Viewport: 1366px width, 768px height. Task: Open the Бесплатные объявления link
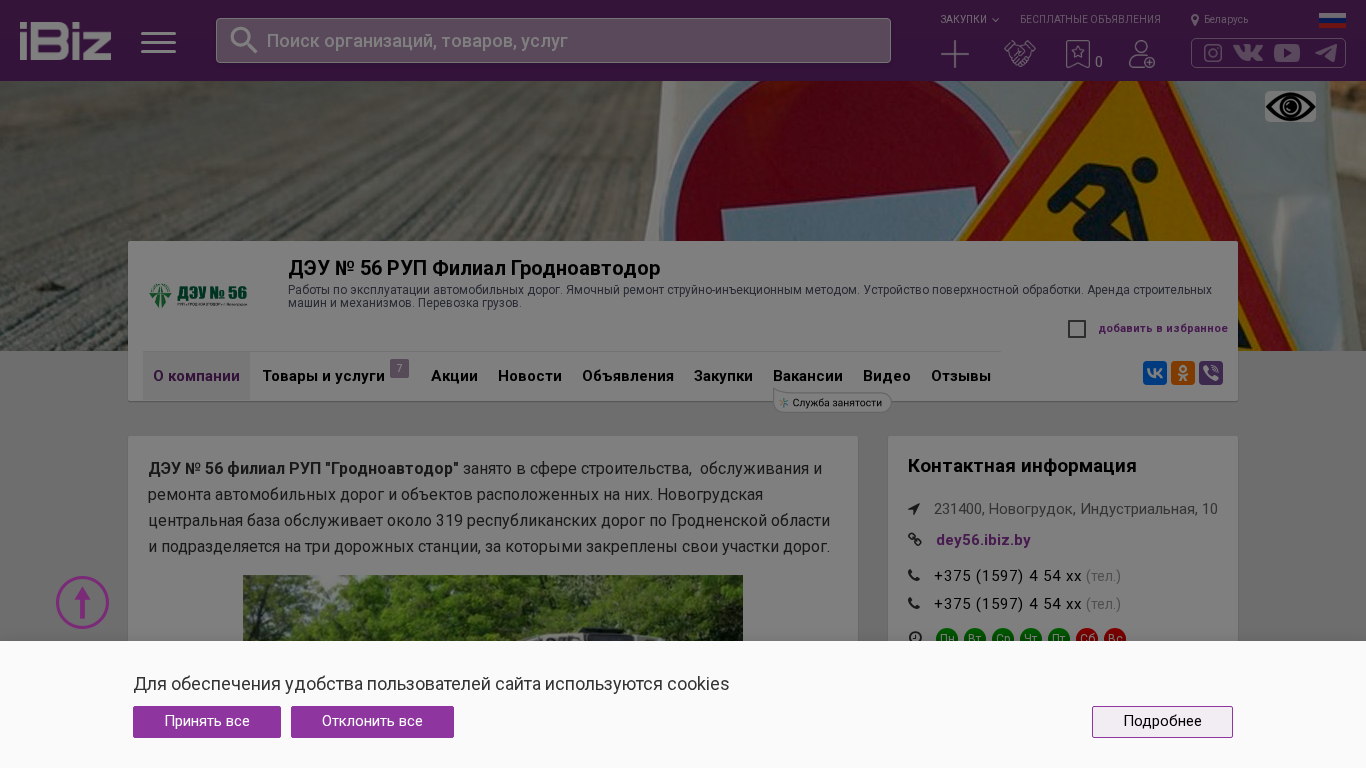[x=1090, y=20]
